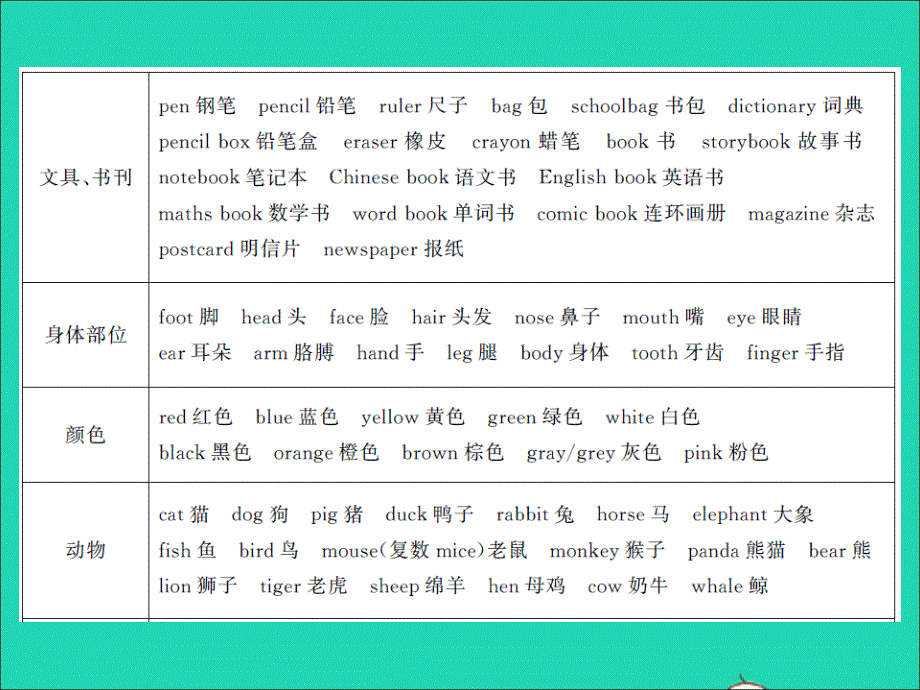Select the "English book 英语书" entry
Screen dimensions: 920x690
(x=631, y=177)
